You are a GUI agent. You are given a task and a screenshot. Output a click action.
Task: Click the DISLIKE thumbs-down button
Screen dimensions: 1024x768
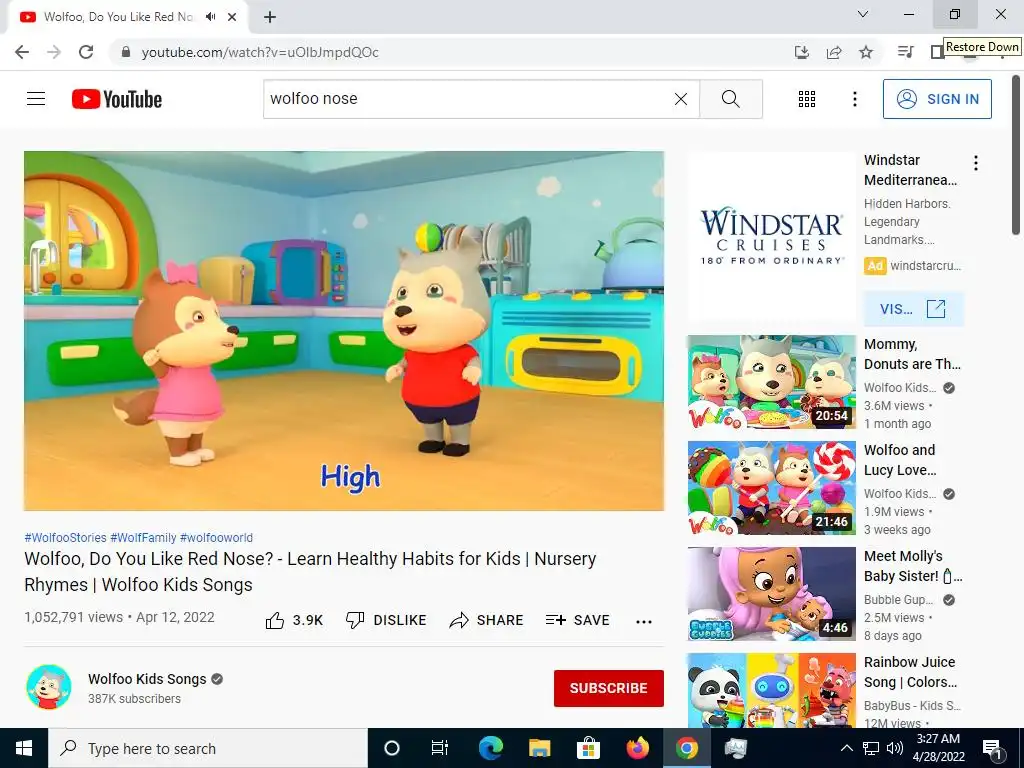pos(386,620)
